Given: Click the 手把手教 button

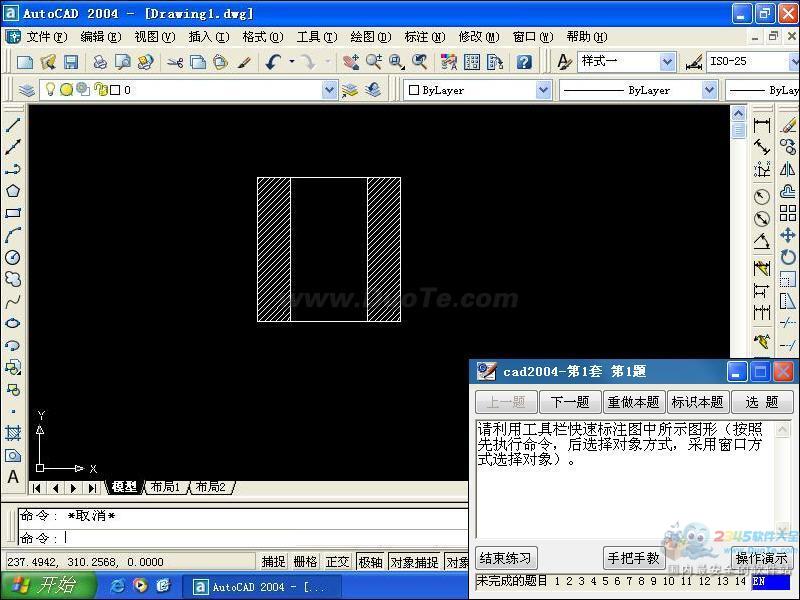Looking at the screenshot, I should point(634,558).
